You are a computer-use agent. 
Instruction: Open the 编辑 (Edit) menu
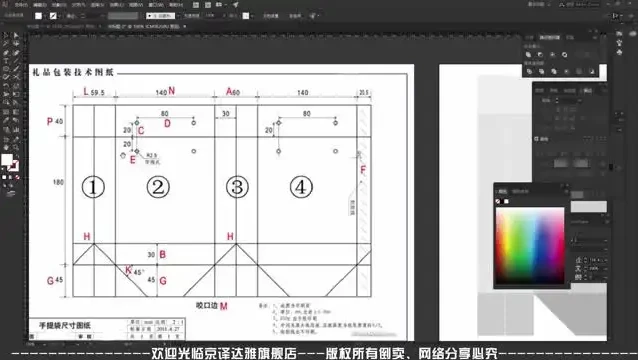(x=40, y=5)
